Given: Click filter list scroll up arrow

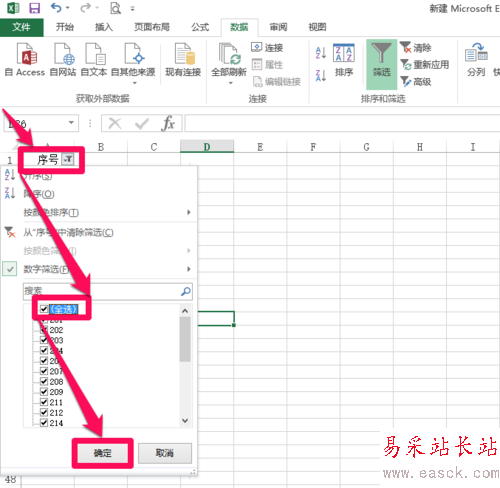Looking at the screenshot, I should tap(185, 311).
